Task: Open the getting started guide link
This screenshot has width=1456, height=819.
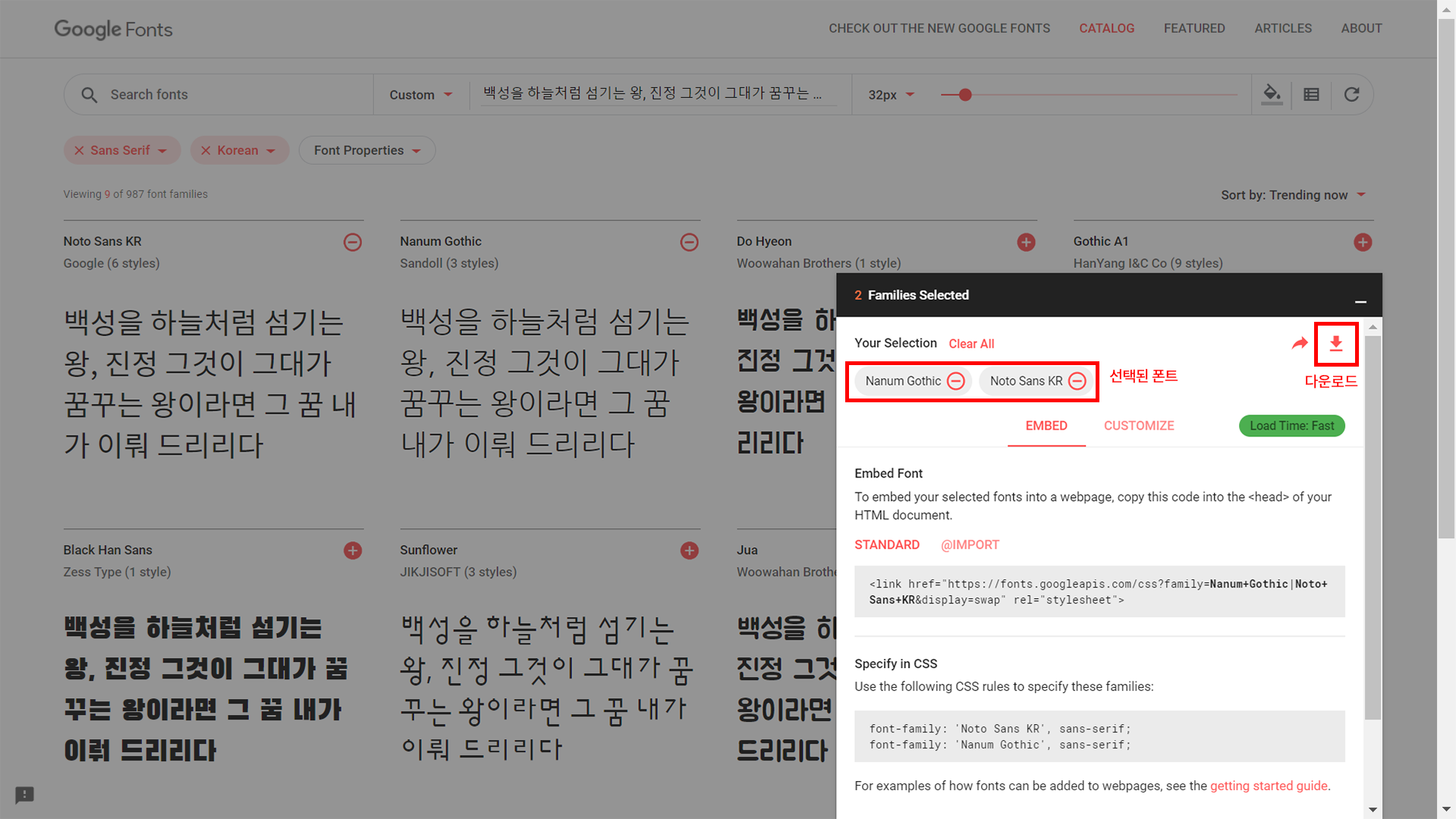Action: [1269, 786]
